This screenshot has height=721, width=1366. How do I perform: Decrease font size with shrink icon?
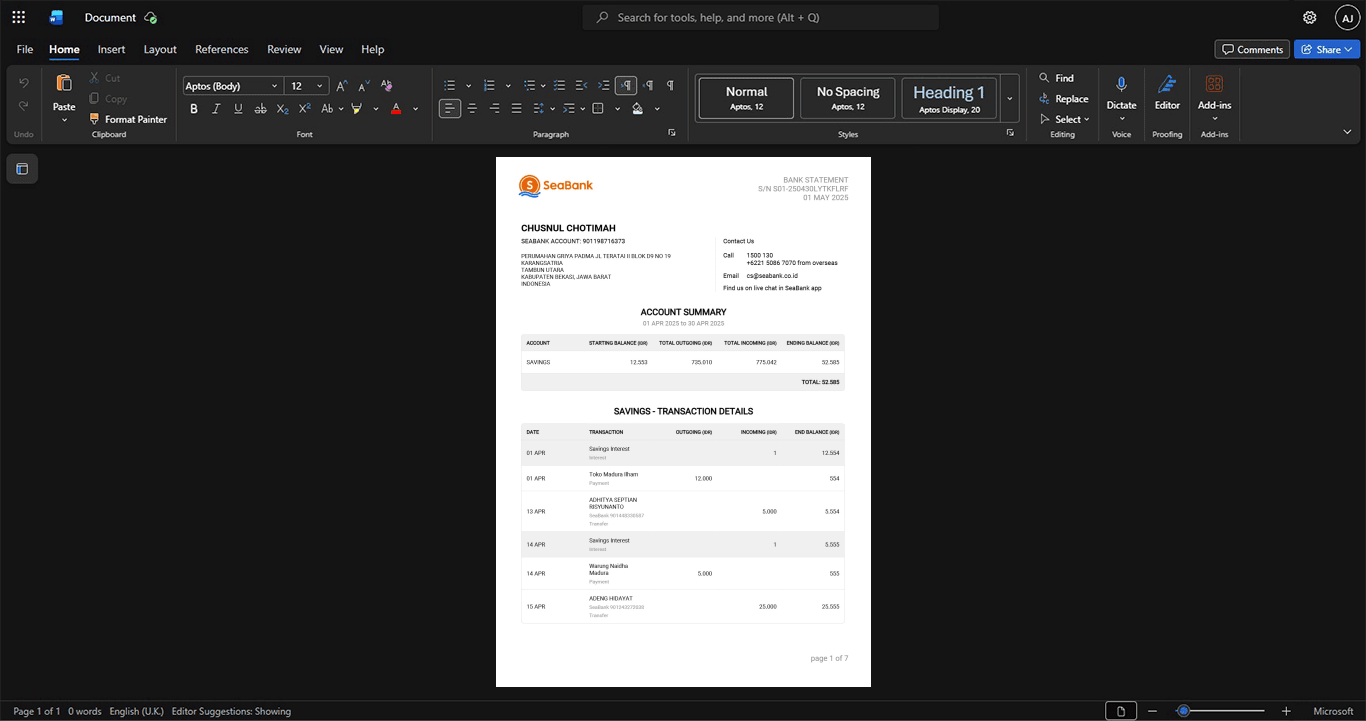coord(364,86)
